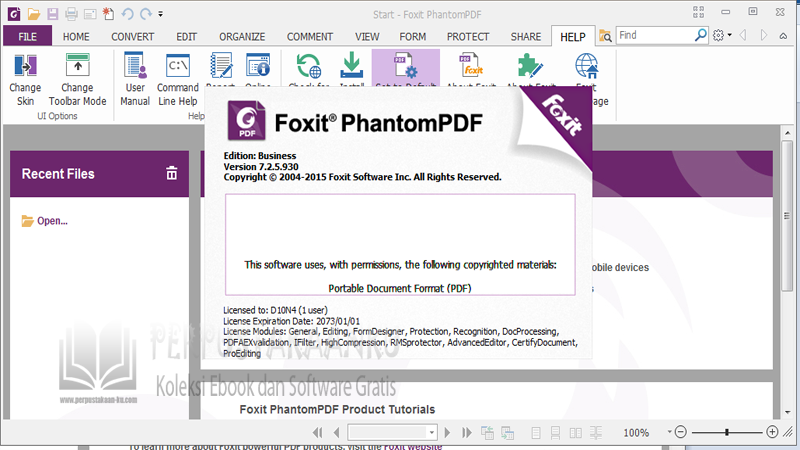The image size is (800, 450).
Task: Open Command Line Help
Action: [178, 80]
